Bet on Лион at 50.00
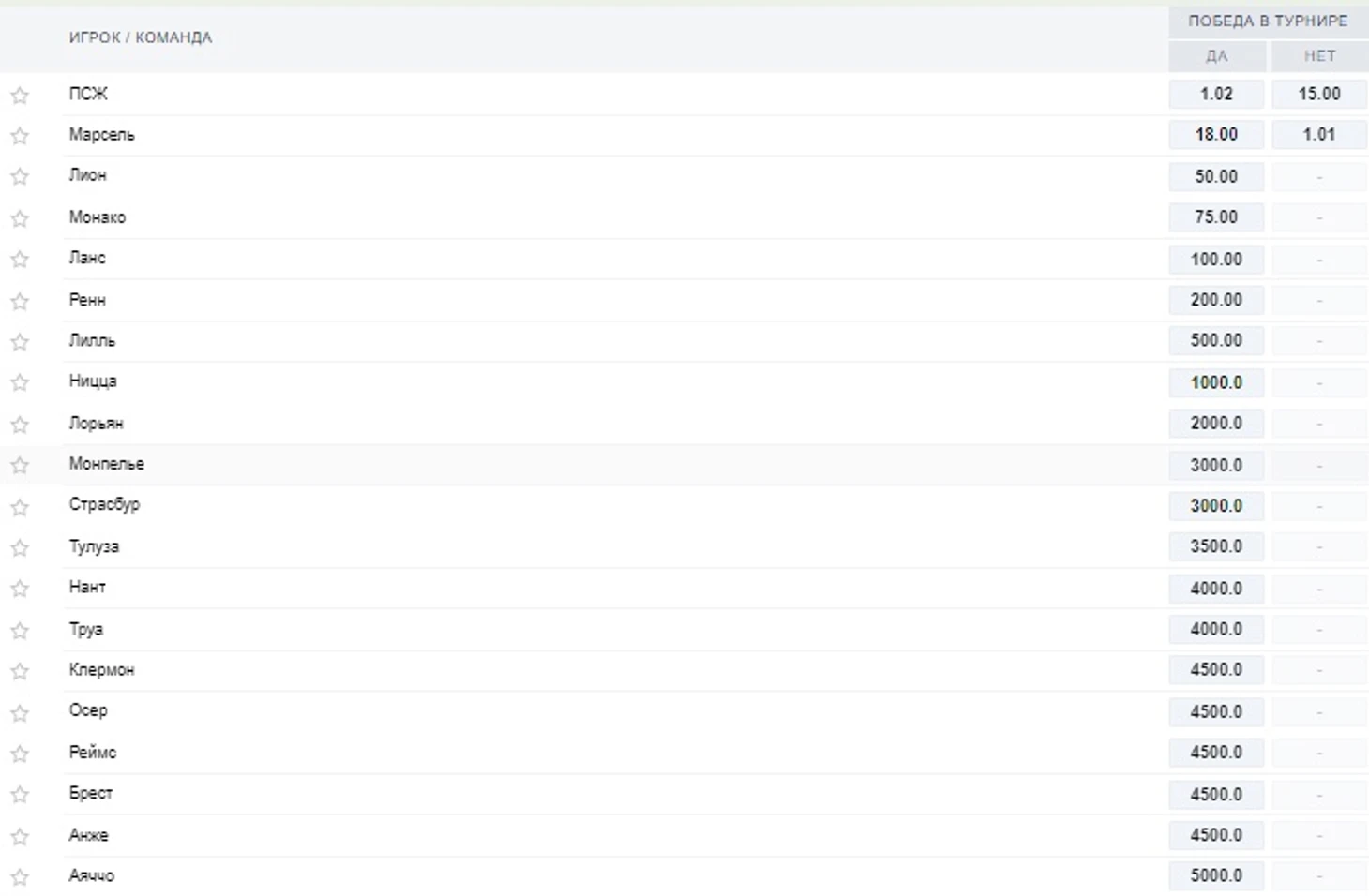This screenshot has height=896, width=1369. [1216, 176]
